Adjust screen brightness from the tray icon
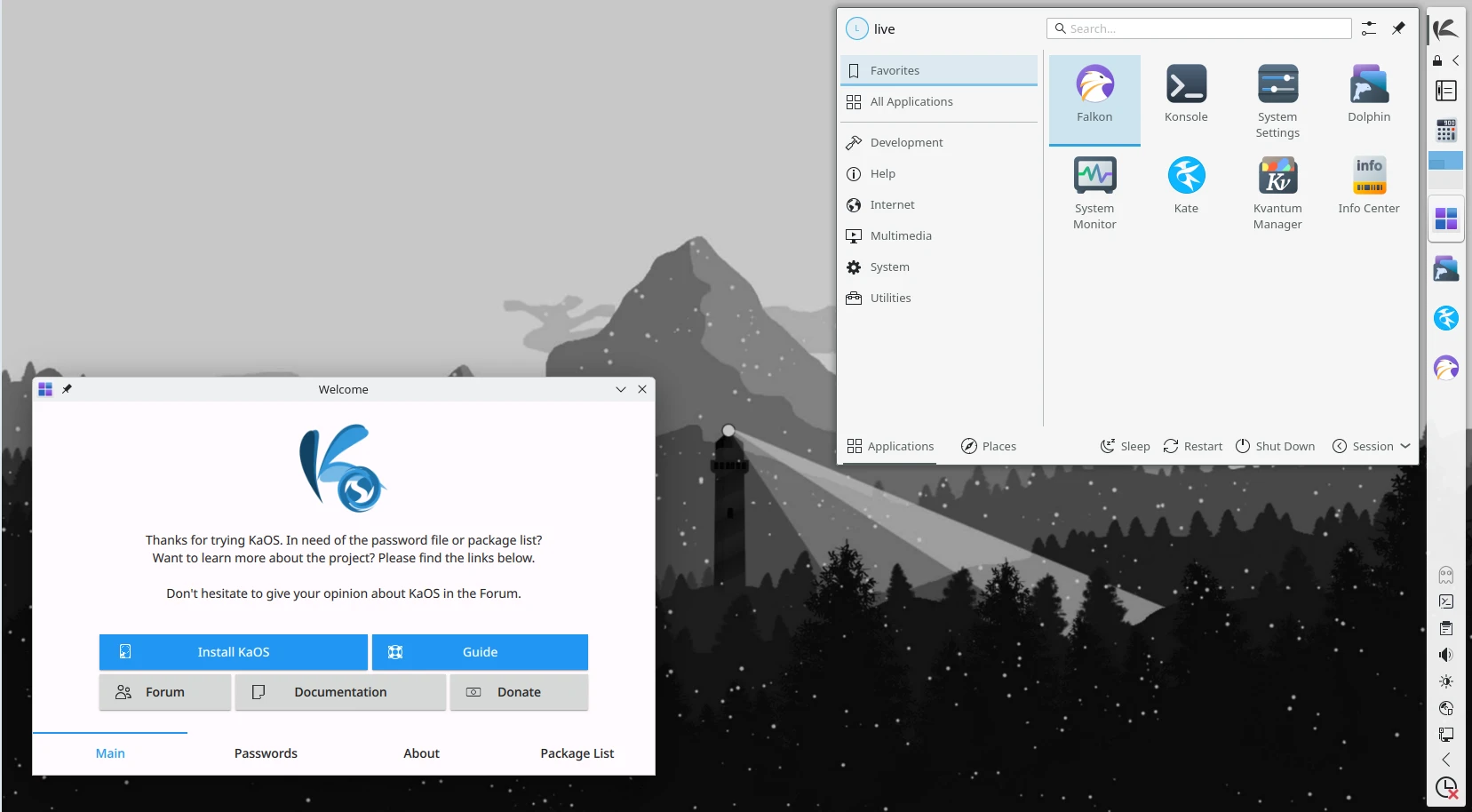This screenshot has width=1472, height=812. 1446,681
